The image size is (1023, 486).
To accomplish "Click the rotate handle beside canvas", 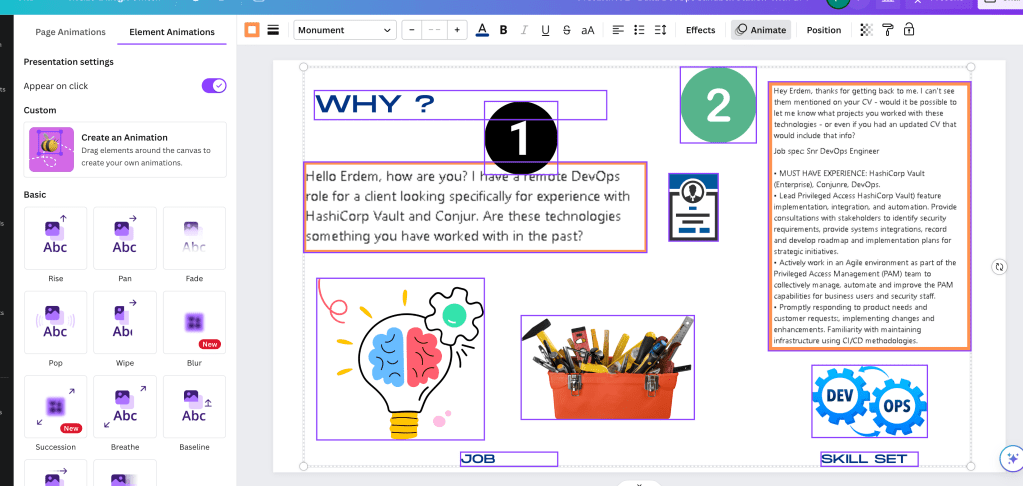I will 999,266.
